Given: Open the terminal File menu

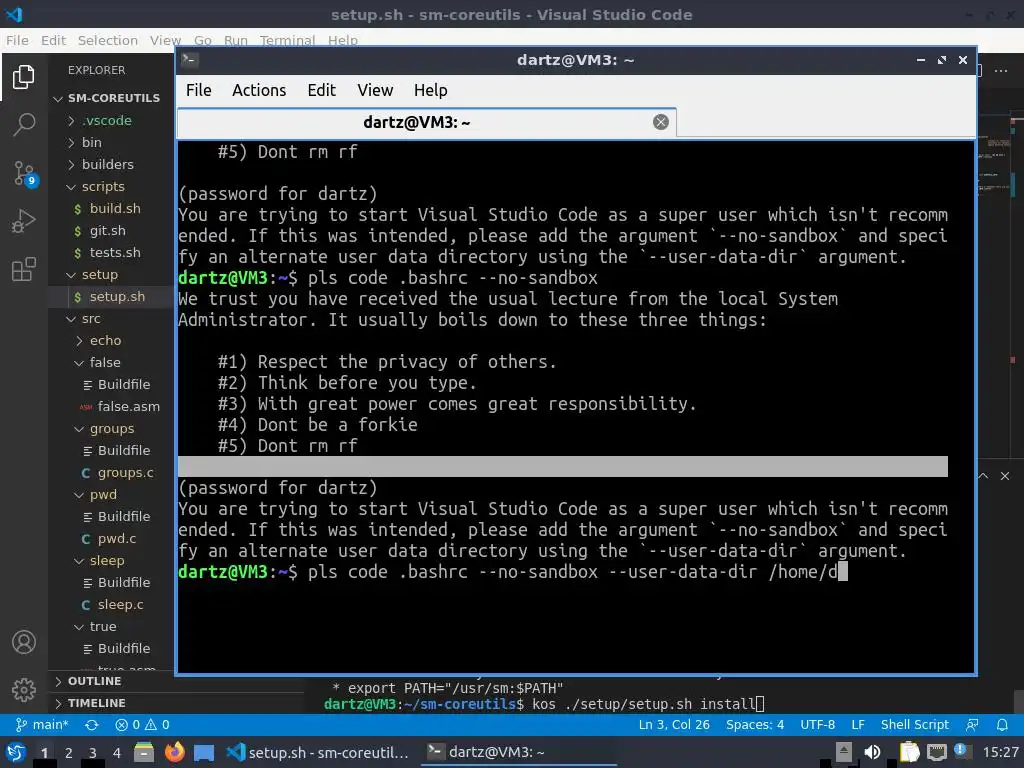Looking at the screenshot, I should point(199,90).
